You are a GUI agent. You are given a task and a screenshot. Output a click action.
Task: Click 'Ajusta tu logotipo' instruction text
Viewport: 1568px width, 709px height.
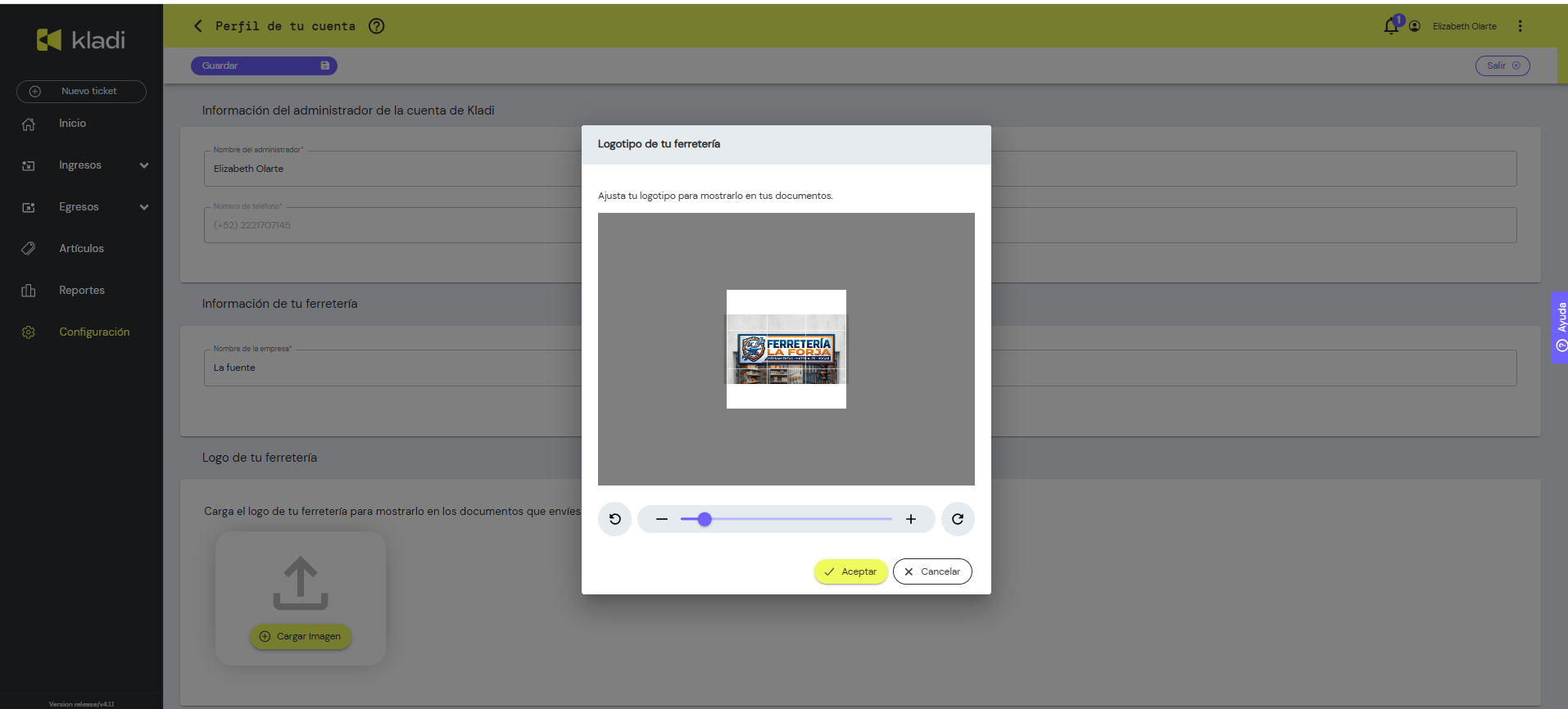click(x=715, y=196)
